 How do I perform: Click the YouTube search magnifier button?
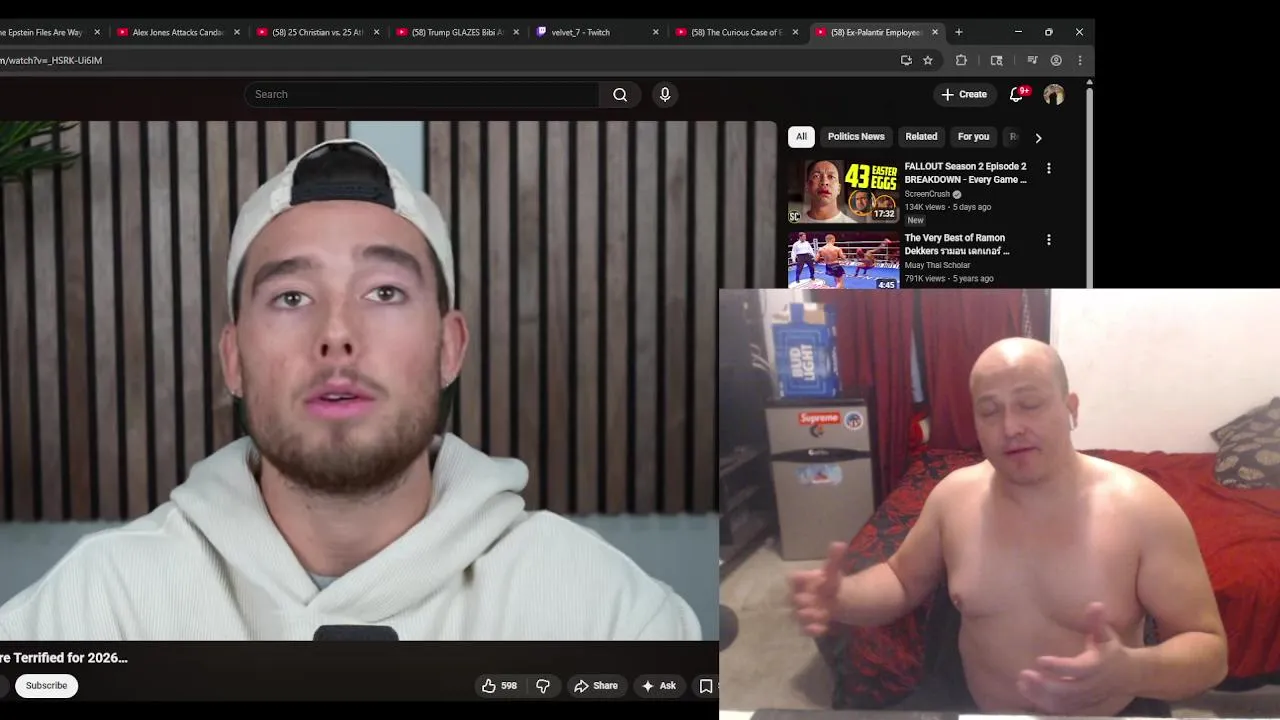620,94
